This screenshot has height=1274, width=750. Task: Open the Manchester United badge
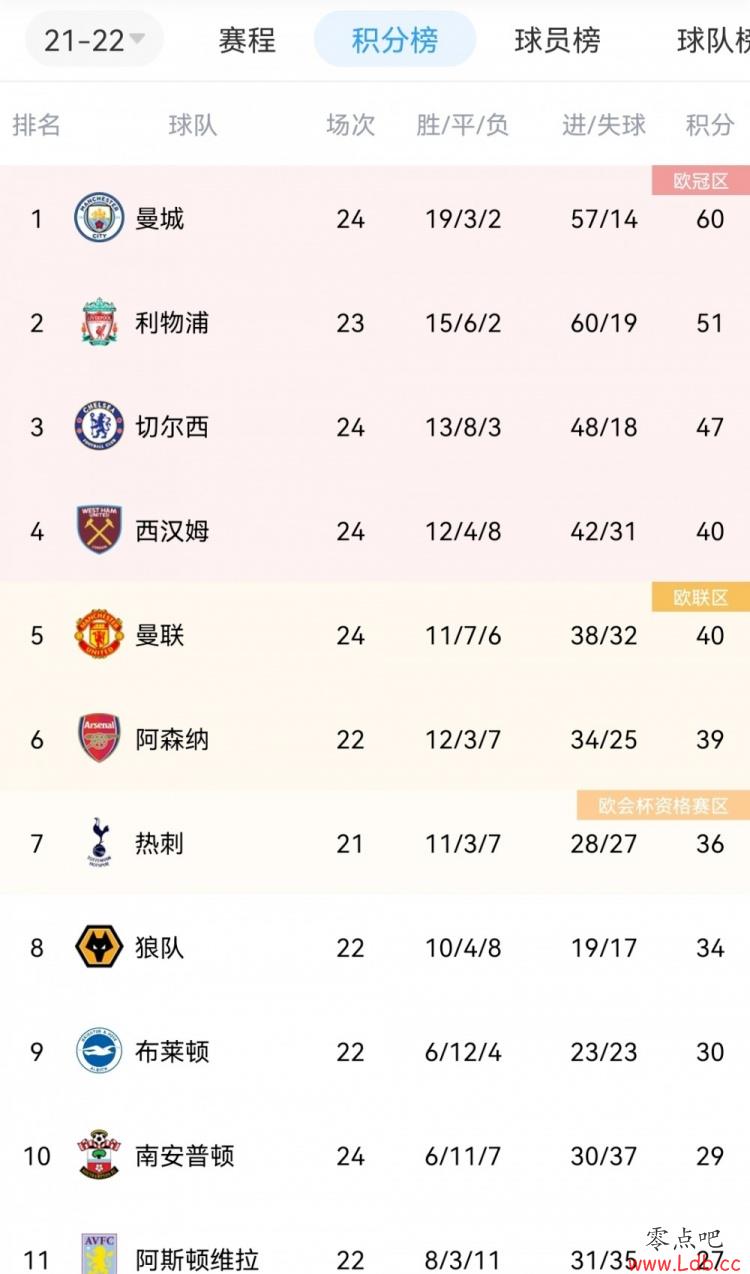[99, 634]
